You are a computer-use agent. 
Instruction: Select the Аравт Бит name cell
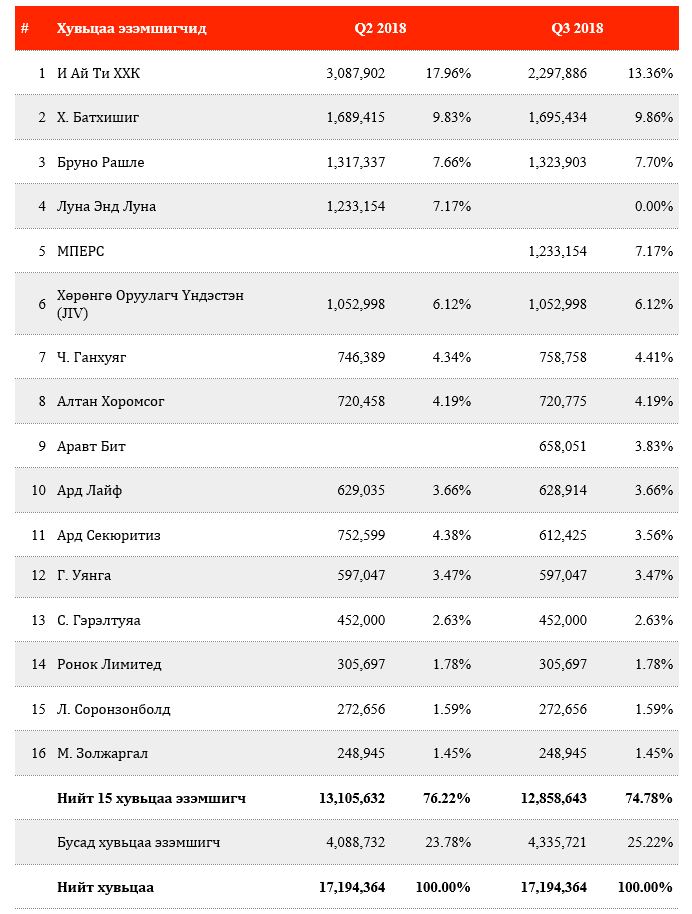(92, 446)
